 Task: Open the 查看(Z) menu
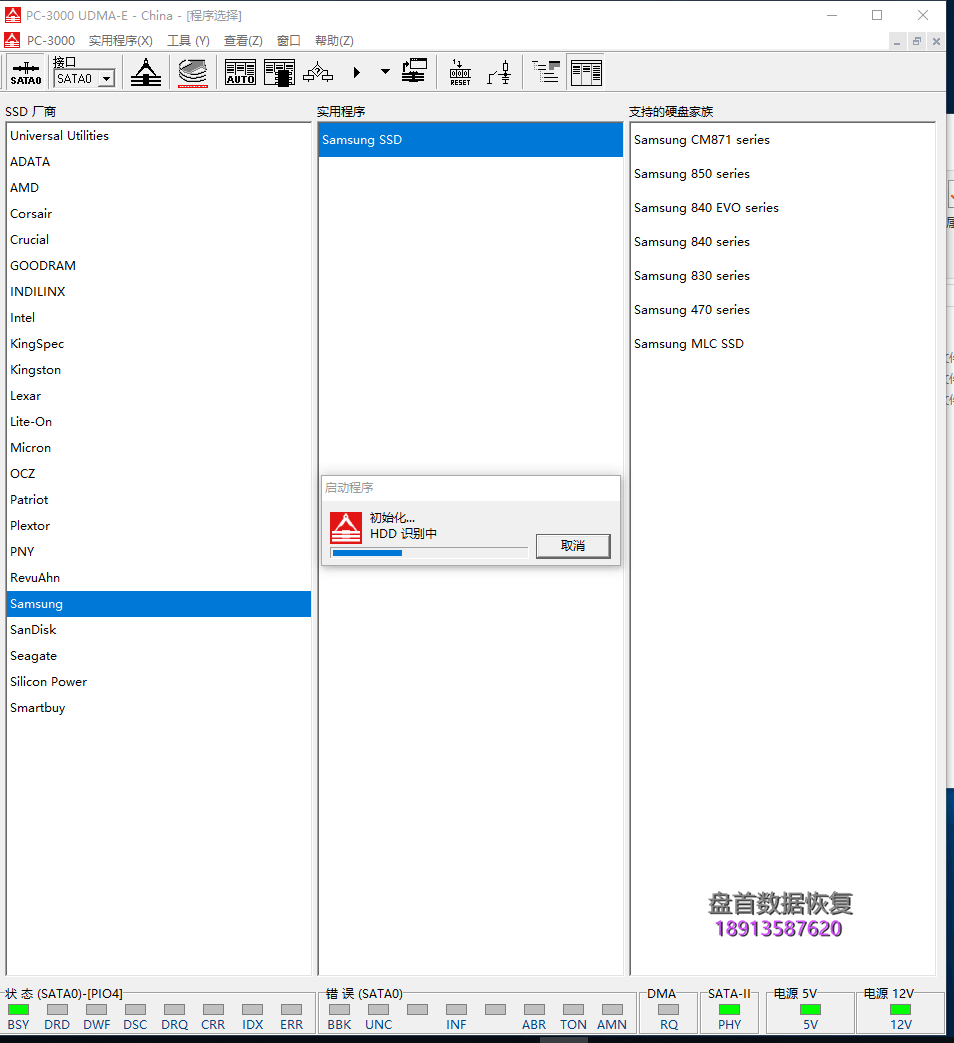[x=243, y=41]
